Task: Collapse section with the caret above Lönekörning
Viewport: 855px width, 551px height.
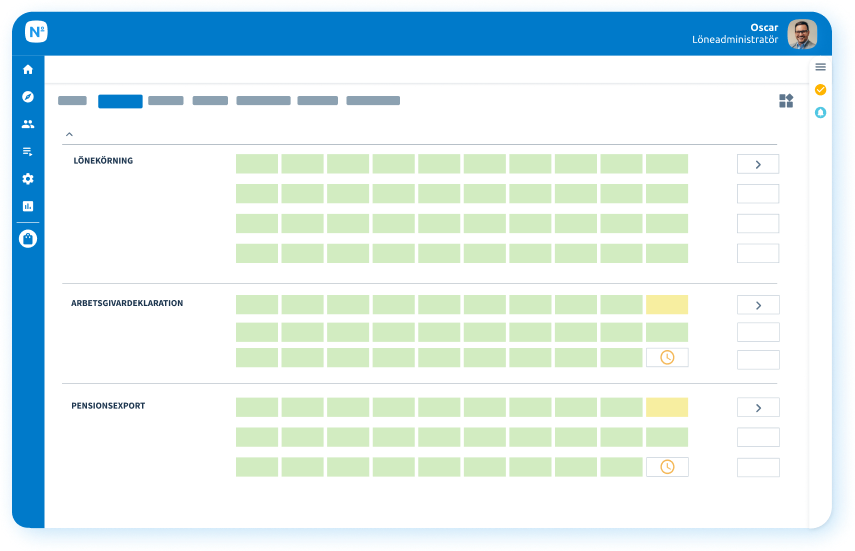Action: click(69, 134)
